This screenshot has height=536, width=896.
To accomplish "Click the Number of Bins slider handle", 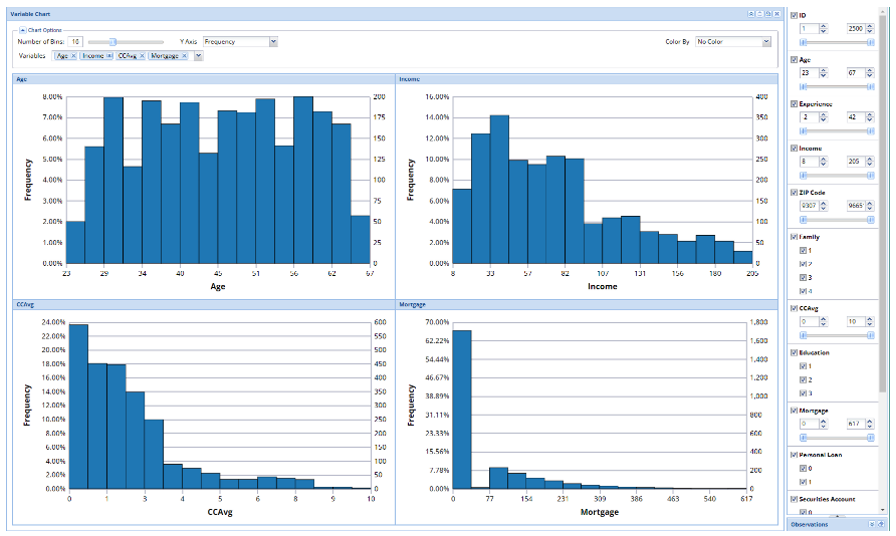I will tap(112, 42).
